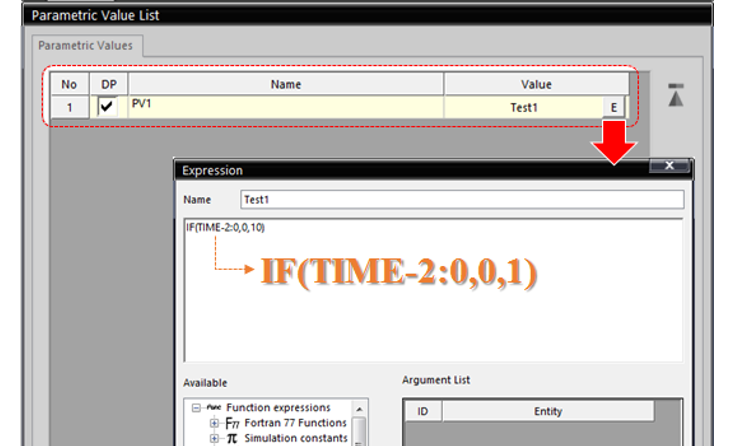This screenshot has height=446, width=735.
Task: Click the move-to-top arrow icon
Action: point(675,97)
